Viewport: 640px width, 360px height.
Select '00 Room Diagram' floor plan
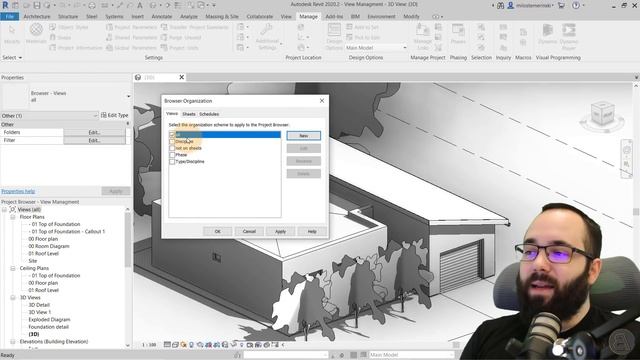(49, 246)
